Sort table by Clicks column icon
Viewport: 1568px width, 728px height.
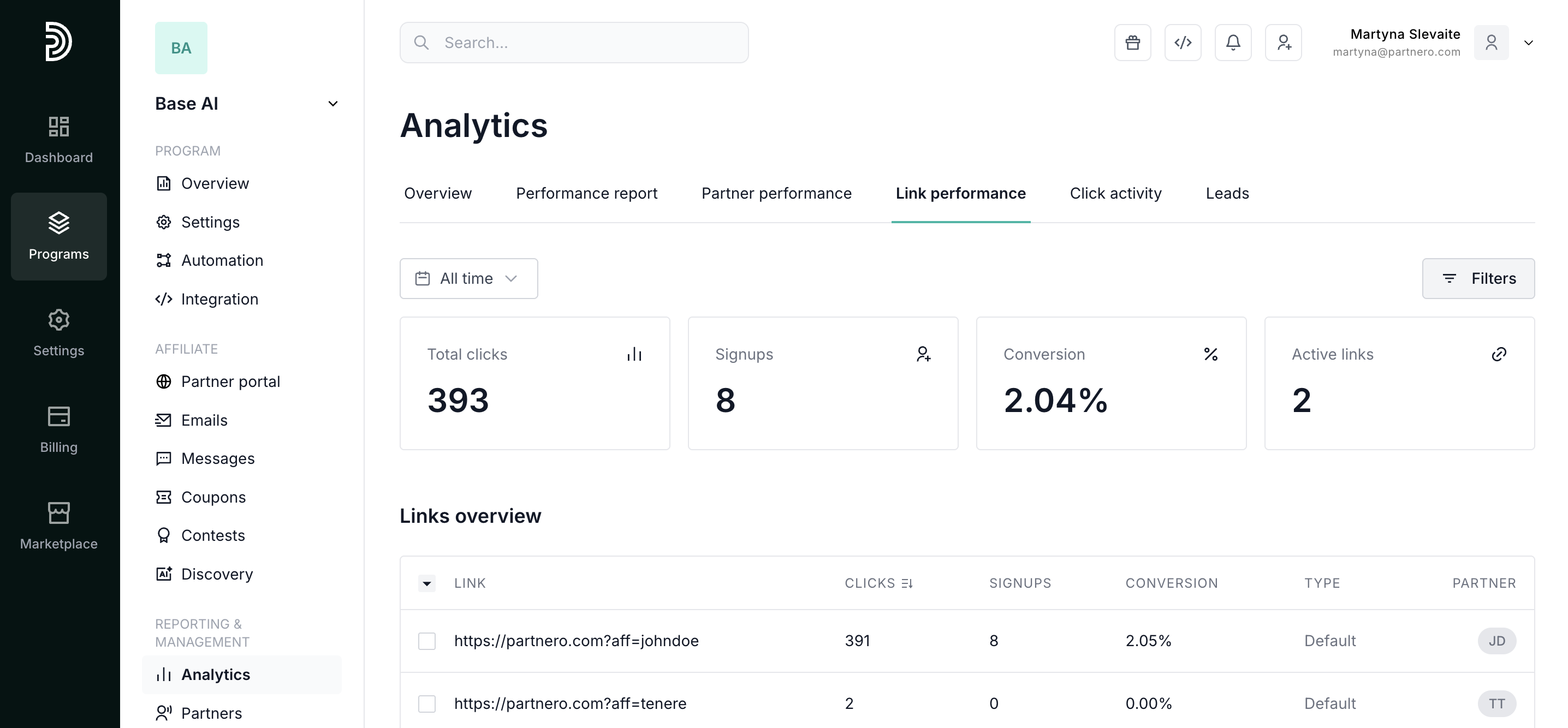907,583
